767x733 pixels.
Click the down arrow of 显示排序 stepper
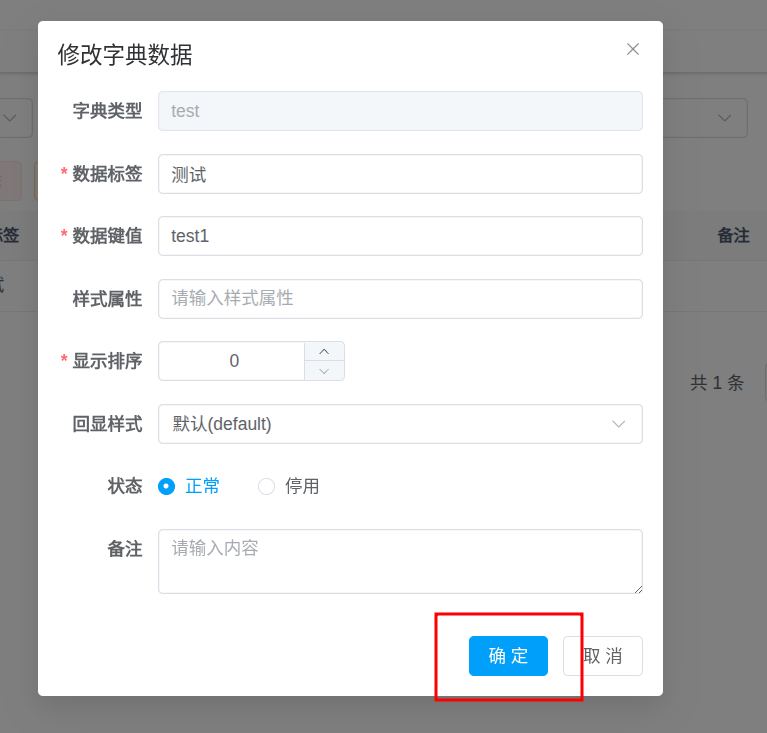[x=324, y=371]
